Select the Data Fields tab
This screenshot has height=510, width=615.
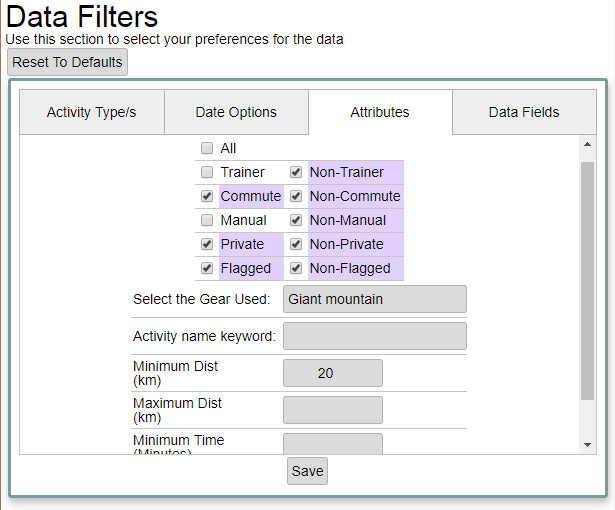tap(524, 112)
